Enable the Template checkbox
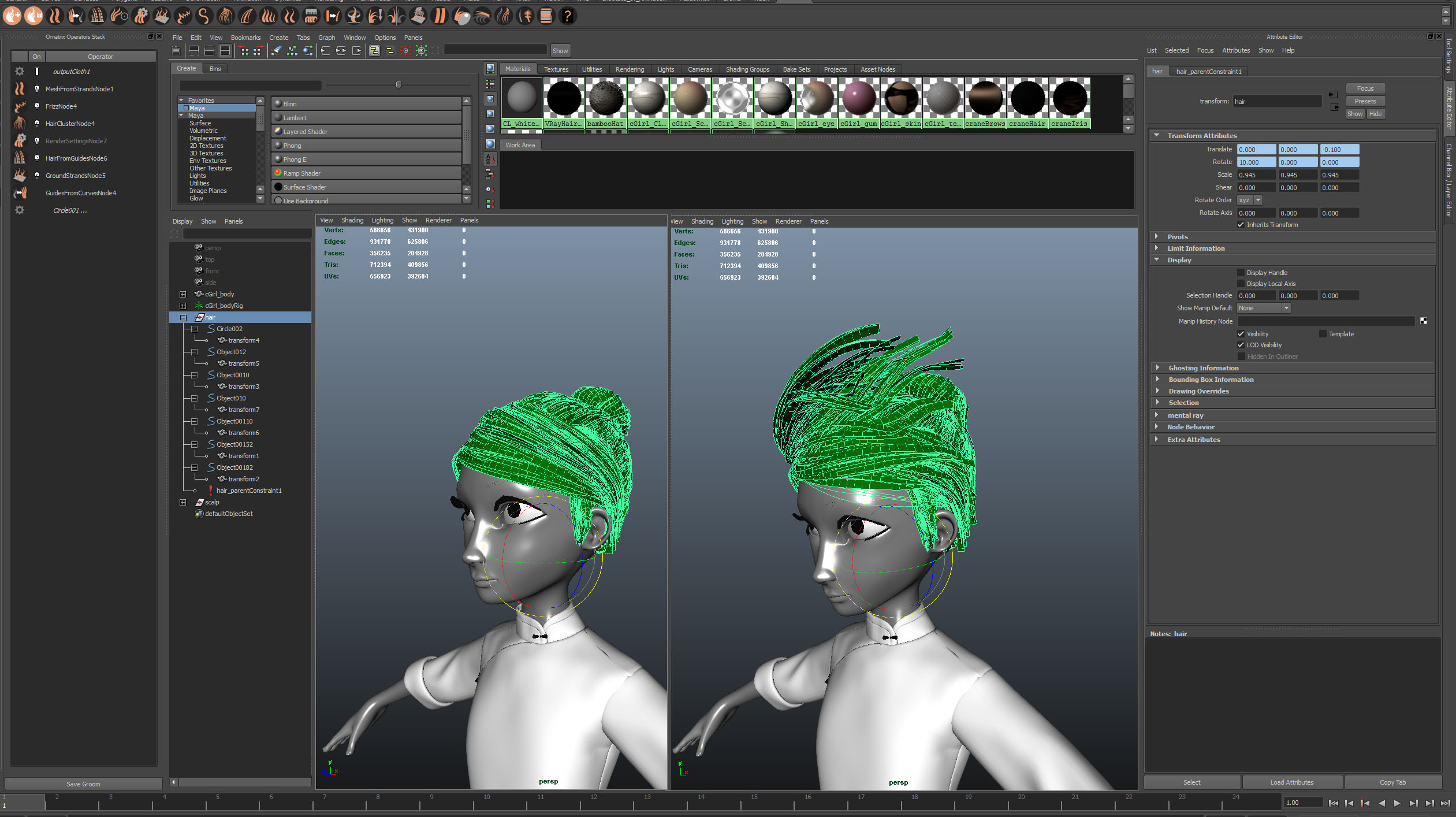 pyautogui.click(x=1323, y=334)
